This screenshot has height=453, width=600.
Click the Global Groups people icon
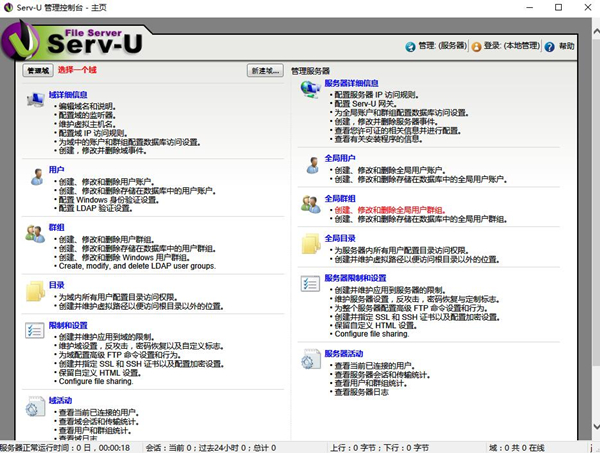point(311,205)
